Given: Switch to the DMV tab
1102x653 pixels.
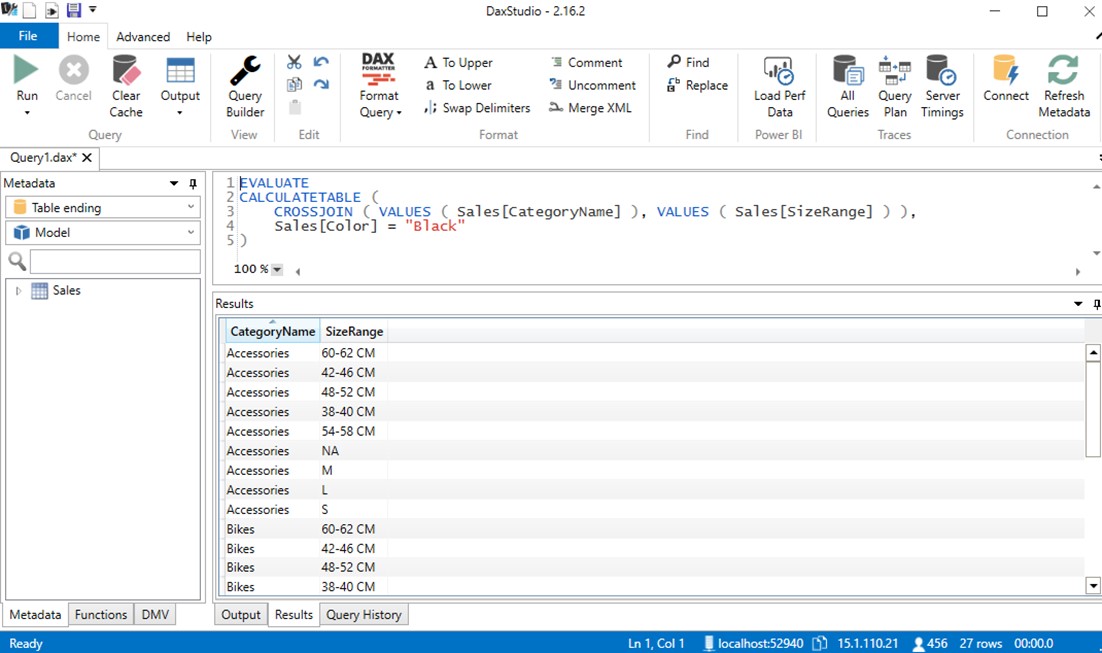Looking at the screenshot, I should pyautogui.click(x=155, y=614).
